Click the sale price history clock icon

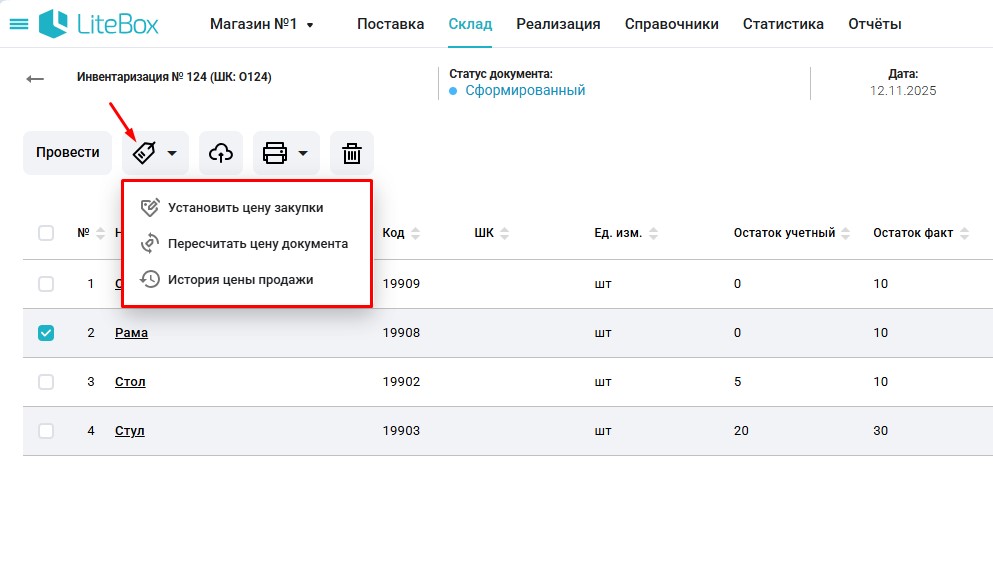tap(150, 279)
